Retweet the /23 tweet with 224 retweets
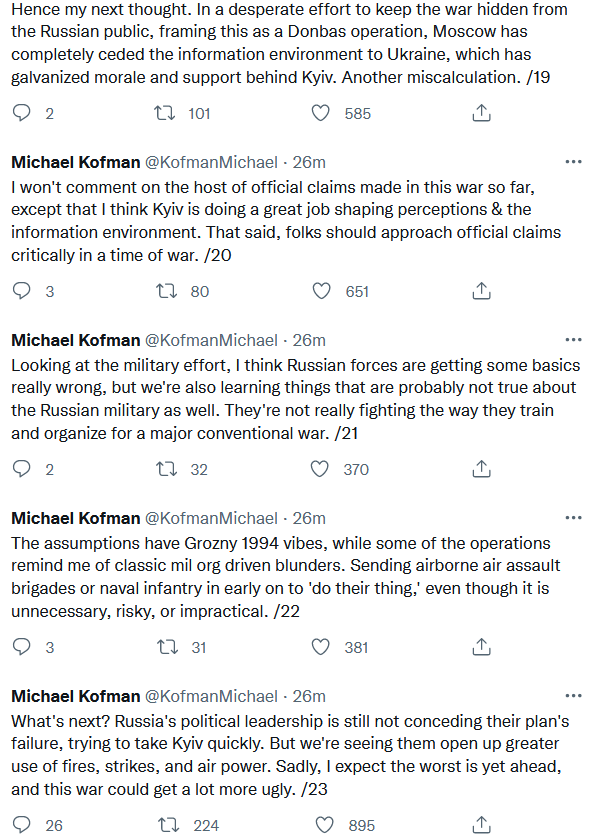Image resolution: width=598 pixels, height=838 pixels. tap(169, 825)
